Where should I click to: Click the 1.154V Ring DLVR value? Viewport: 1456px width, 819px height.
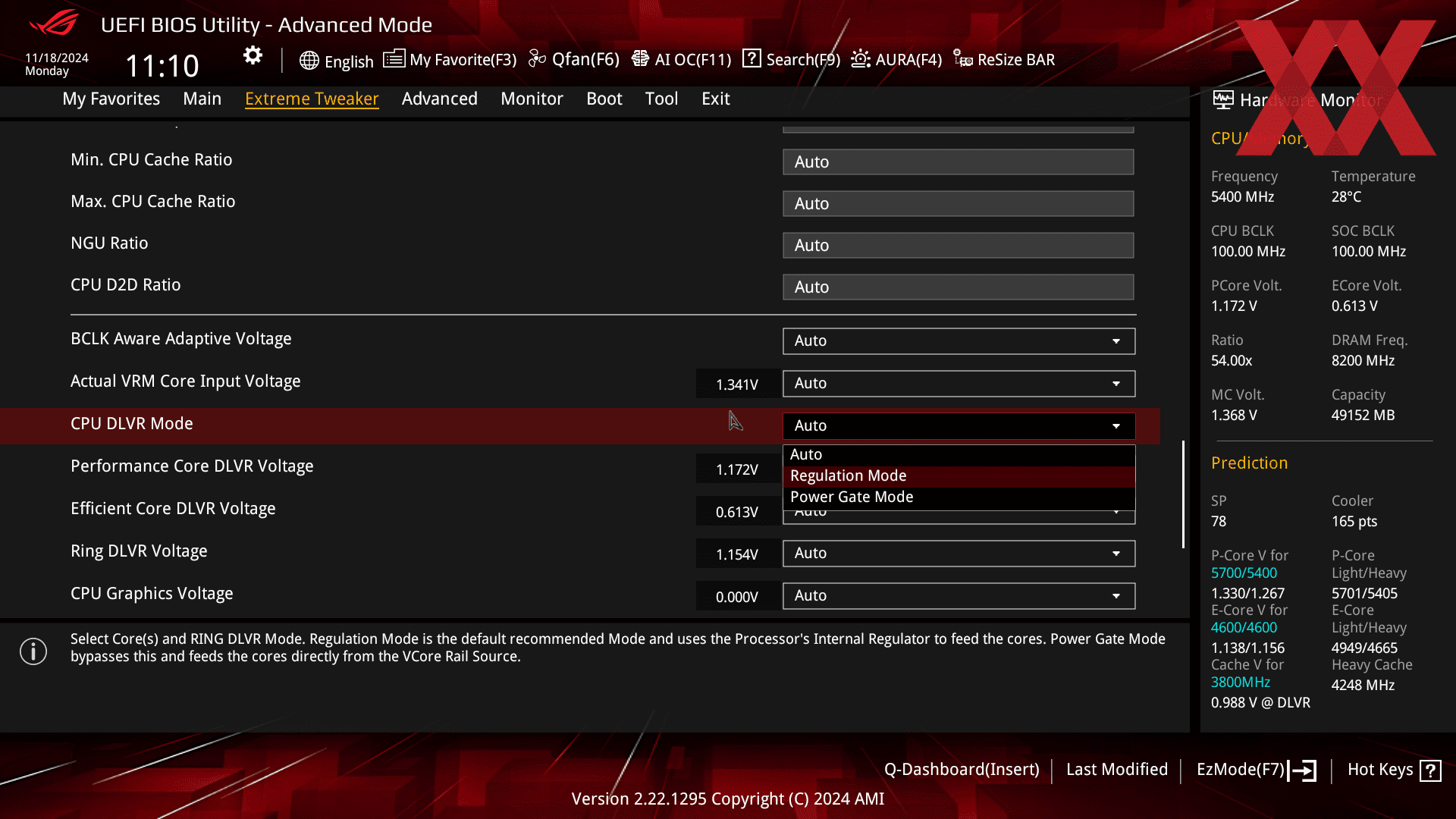click(x=737, y=554)
